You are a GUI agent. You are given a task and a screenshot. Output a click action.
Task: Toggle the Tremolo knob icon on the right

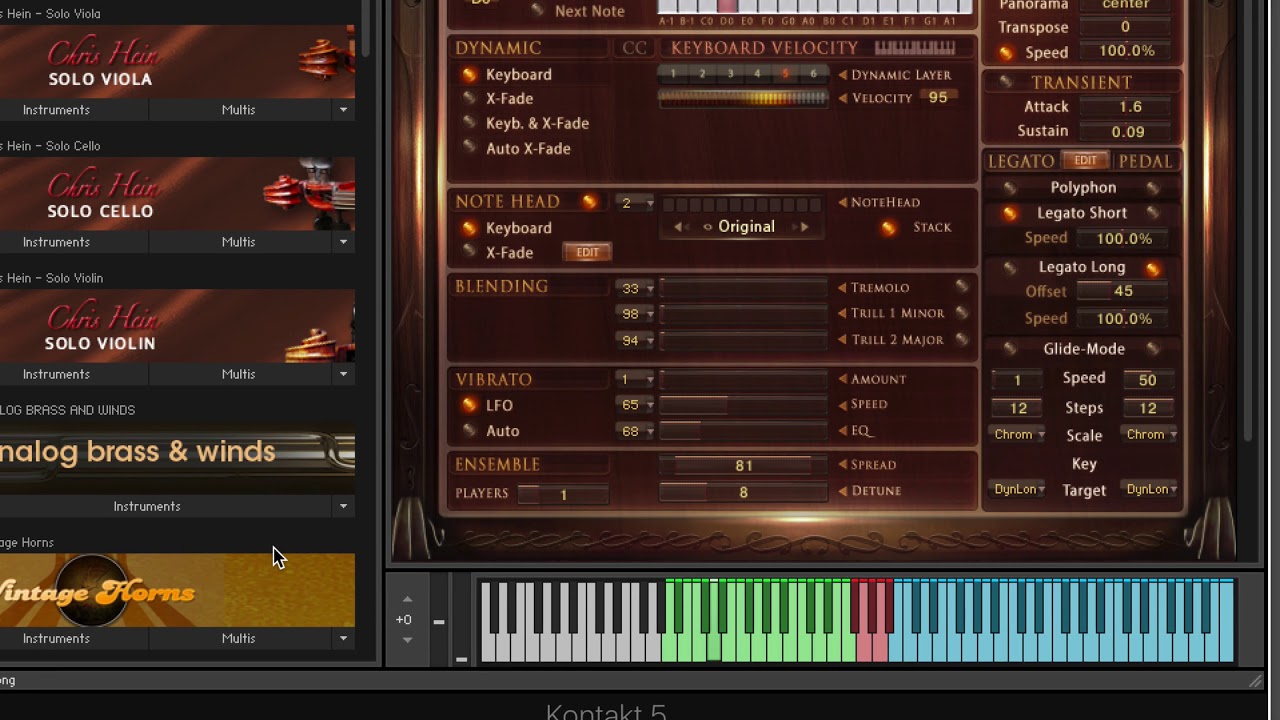coord(961,287)
